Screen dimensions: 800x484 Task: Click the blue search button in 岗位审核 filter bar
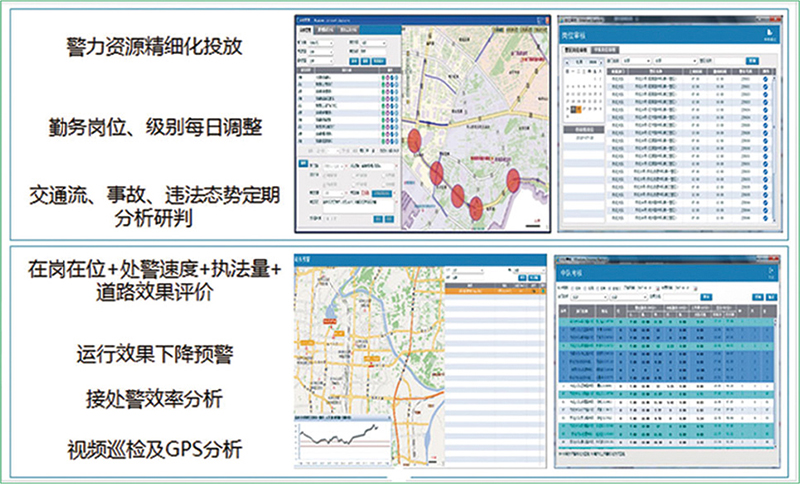(x=752, y=60)
